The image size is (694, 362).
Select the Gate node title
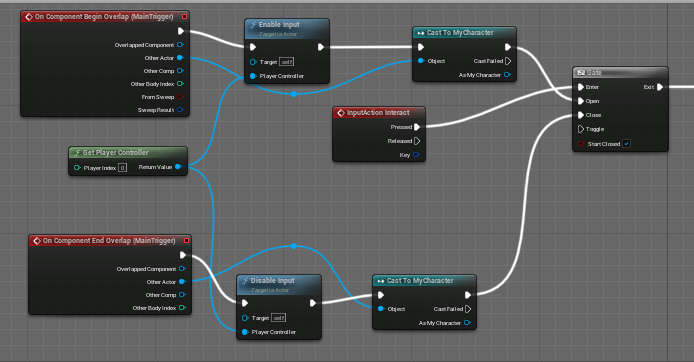[x=594, y=73]
